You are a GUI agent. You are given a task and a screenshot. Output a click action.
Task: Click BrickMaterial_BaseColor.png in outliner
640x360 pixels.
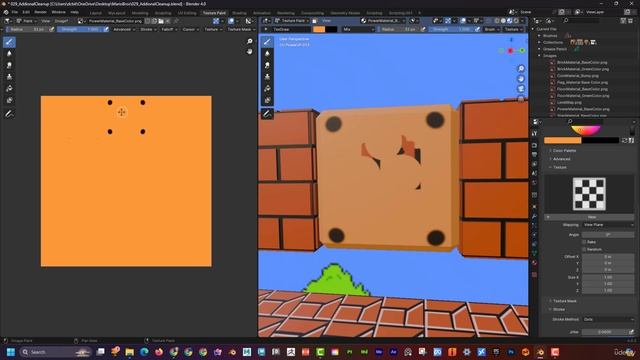(x=582, y=62)
